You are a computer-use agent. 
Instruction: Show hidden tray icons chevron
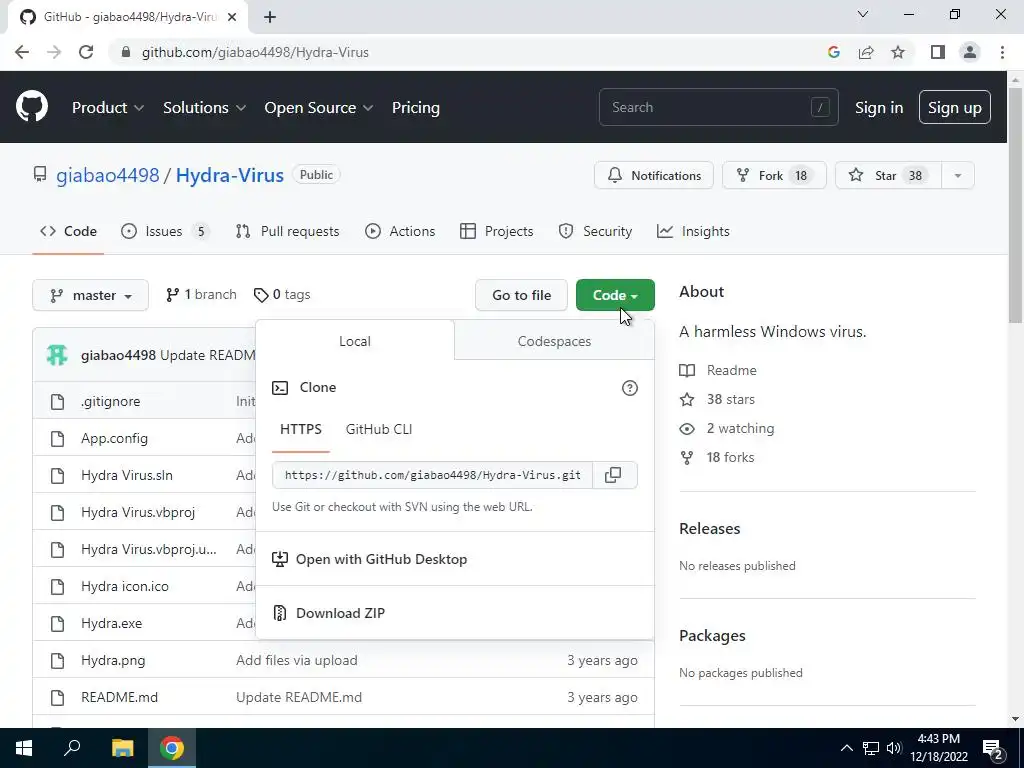tap(846, 748)
